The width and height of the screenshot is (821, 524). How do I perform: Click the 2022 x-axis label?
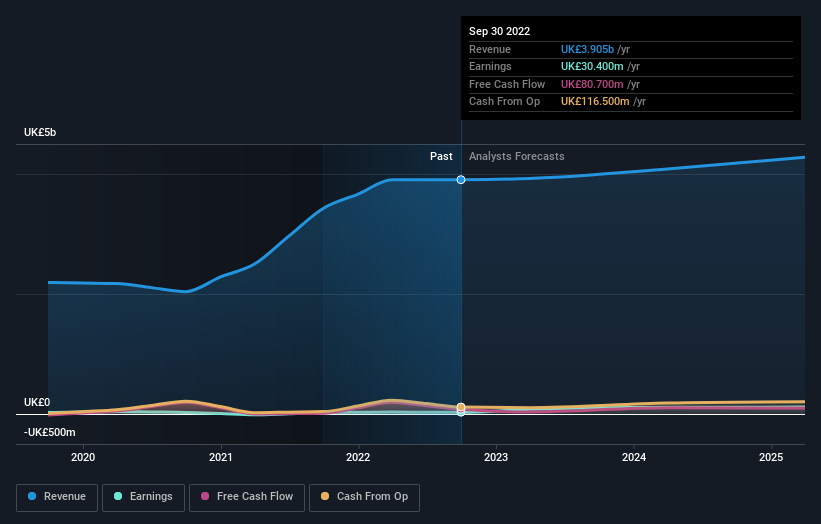pyautogui.click(x=358, y=457)
